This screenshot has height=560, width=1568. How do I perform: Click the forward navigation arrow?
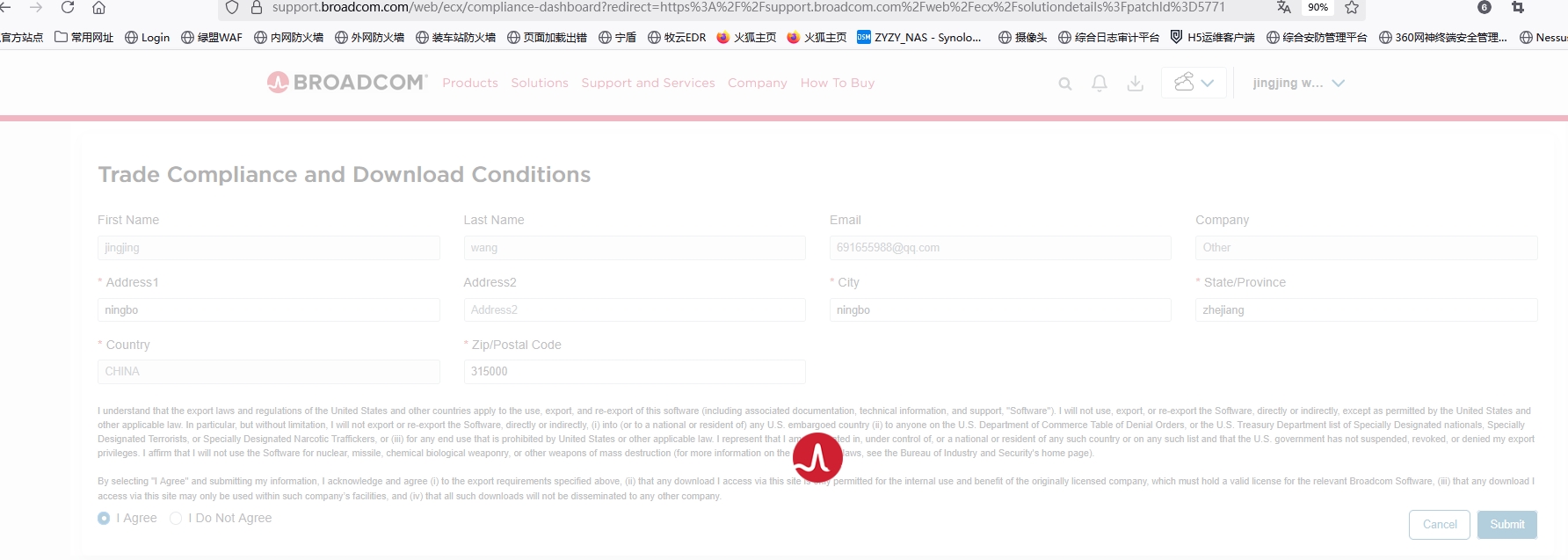point(36,7)
